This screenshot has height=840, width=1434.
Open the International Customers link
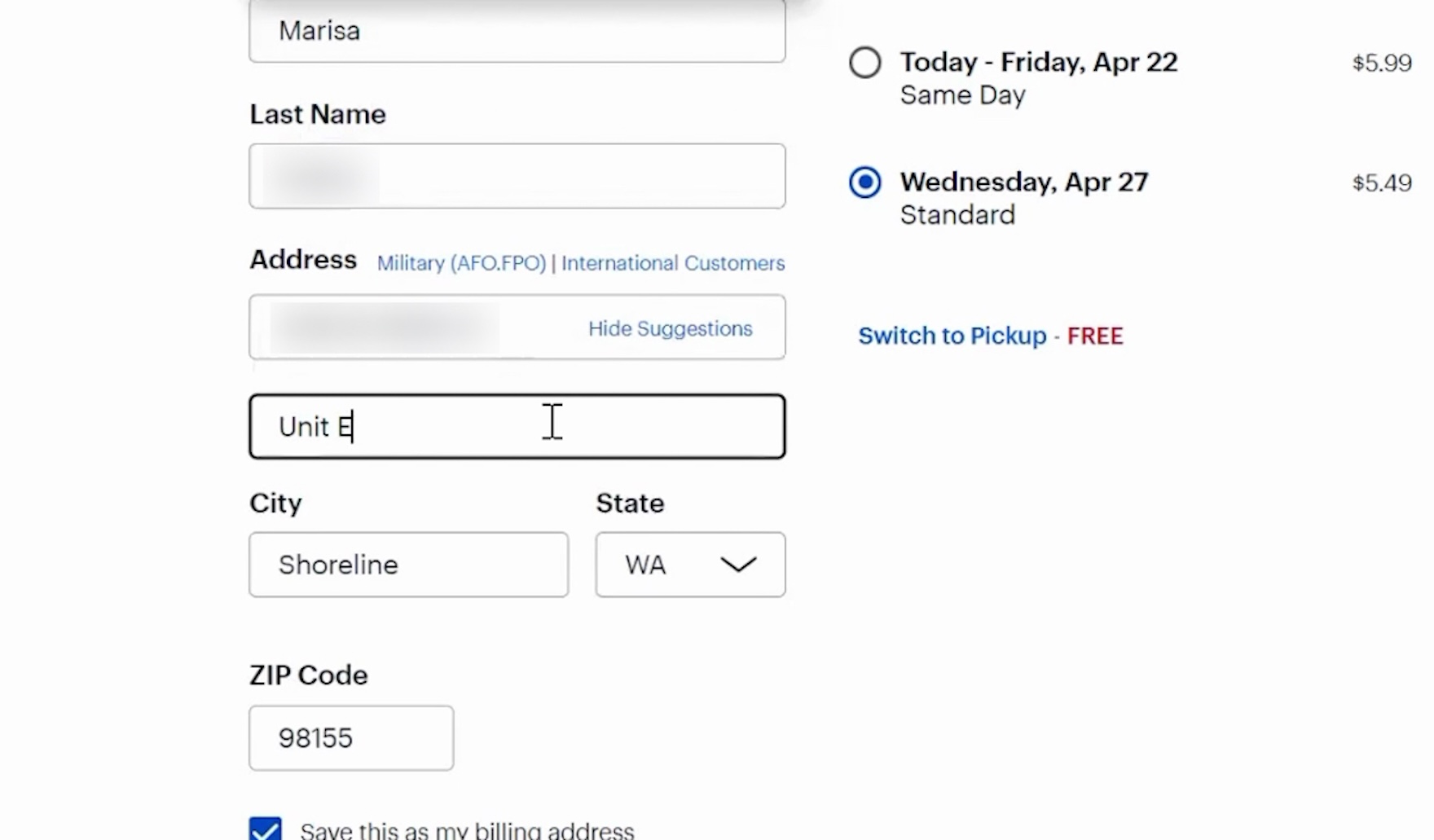pos(673,263)
